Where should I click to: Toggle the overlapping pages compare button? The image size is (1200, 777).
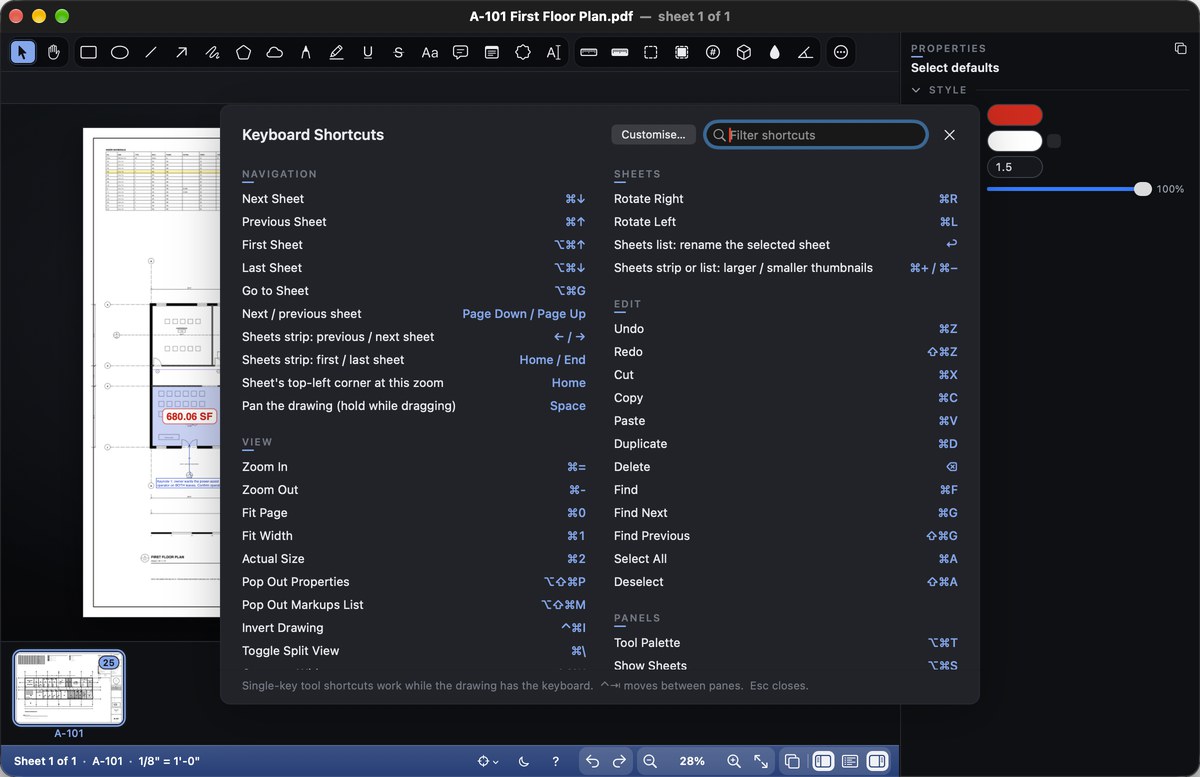[792, 761]
